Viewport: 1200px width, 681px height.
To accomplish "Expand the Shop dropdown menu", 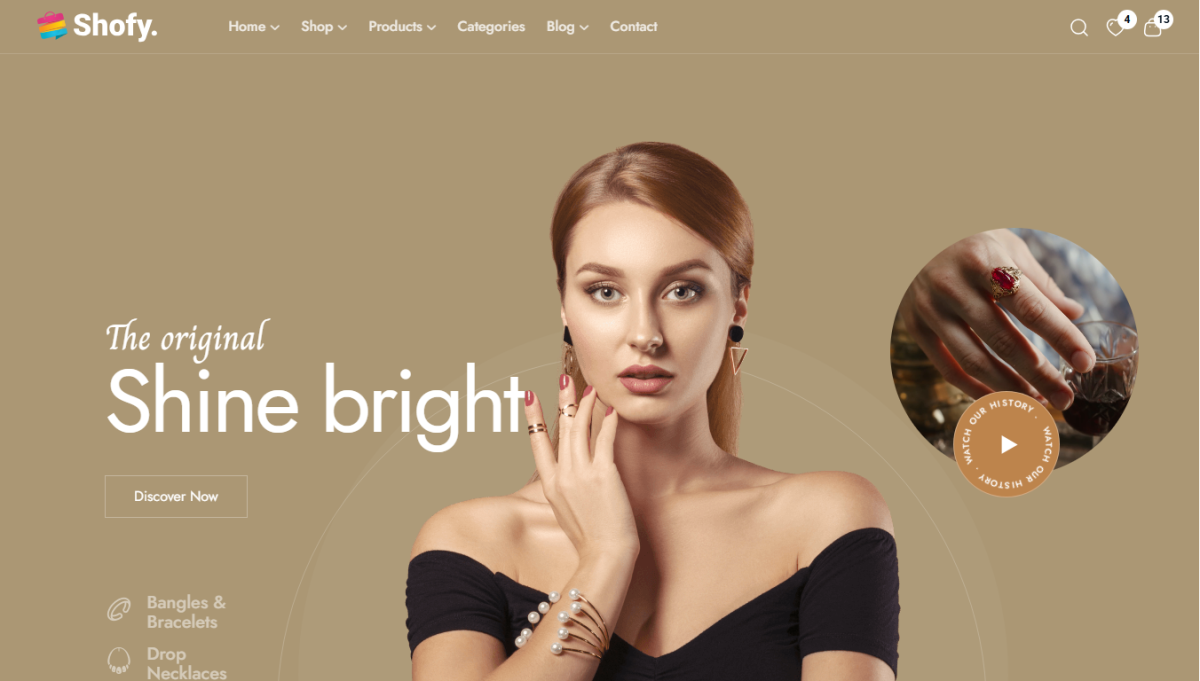I will click(x=324, y=27).
